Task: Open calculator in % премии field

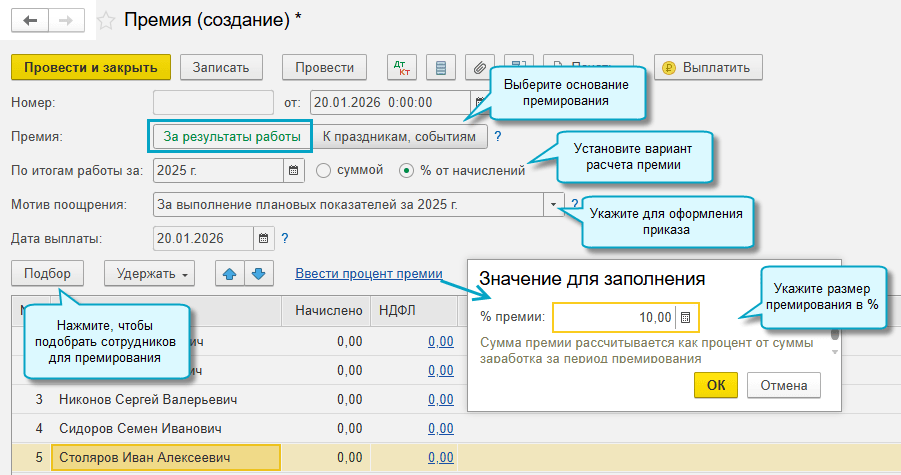Action: [x=686, y=318]
